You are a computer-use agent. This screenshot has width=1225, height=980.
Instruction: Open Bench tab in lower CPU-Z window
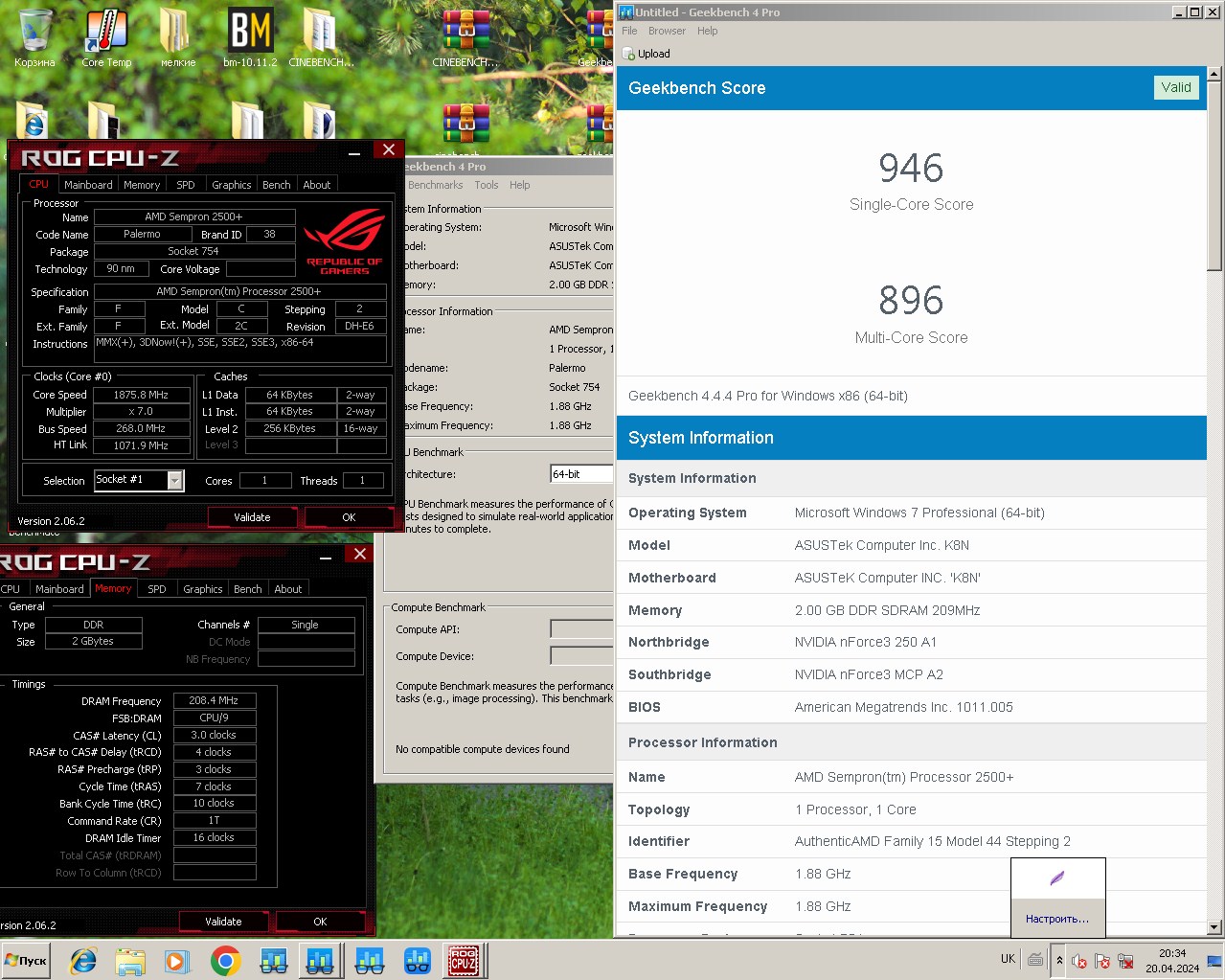coord(248,589)
